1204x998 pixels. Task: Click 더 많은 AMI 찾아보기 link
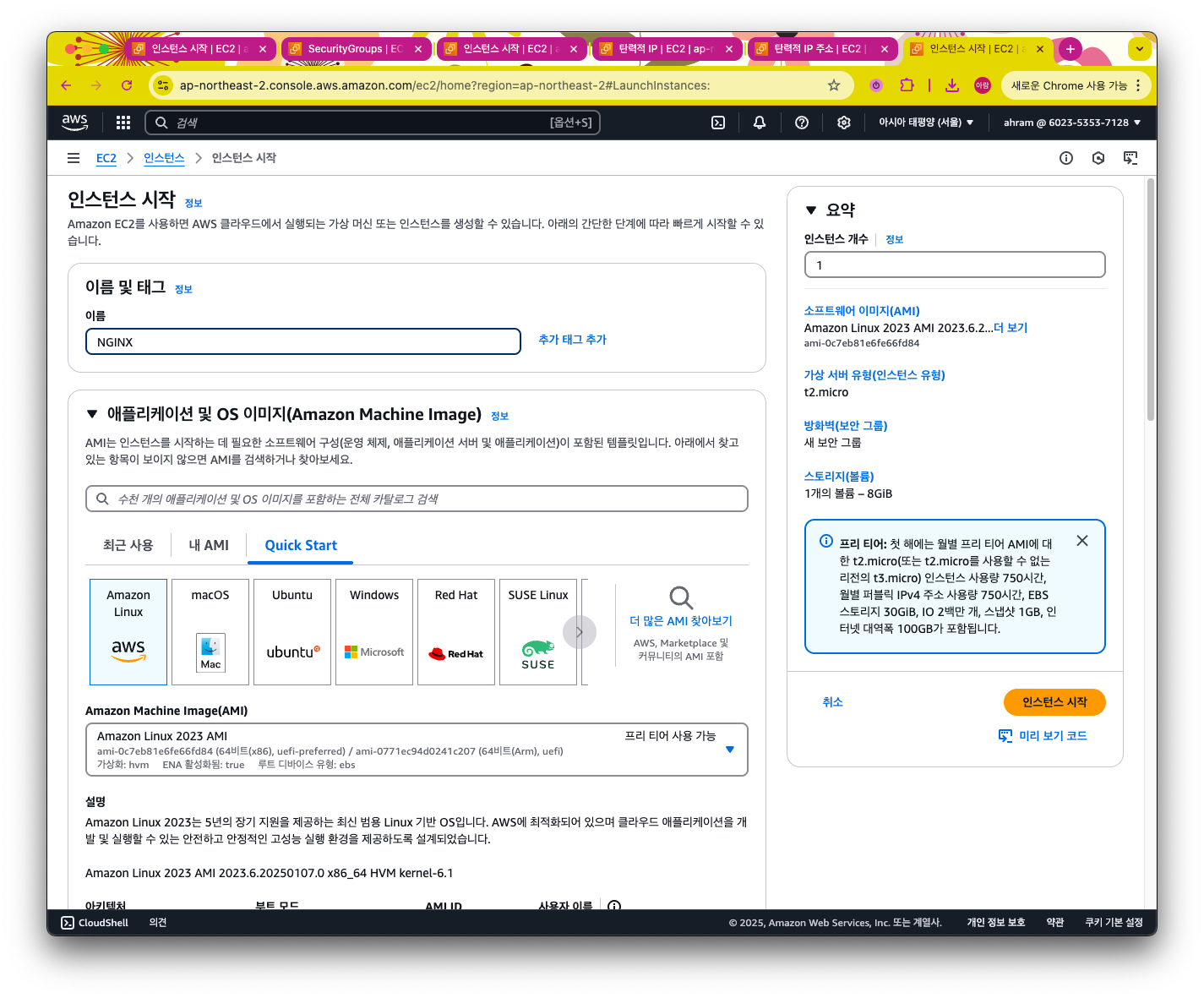[x=681, y=621]
